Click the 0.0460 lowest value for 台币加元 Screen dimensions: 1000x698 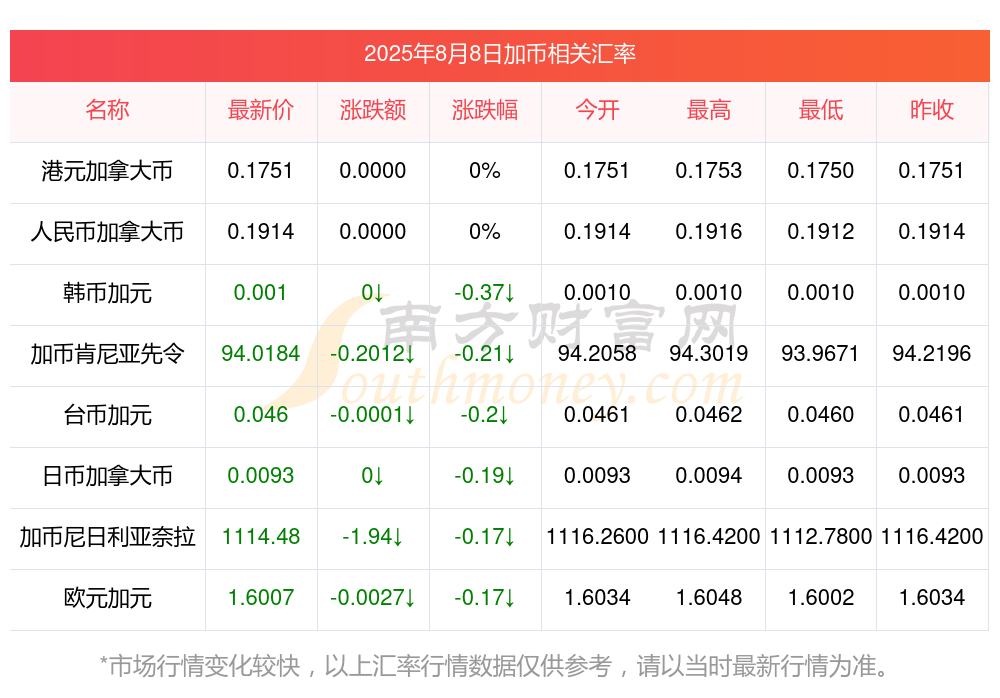(x=821, y=414)
